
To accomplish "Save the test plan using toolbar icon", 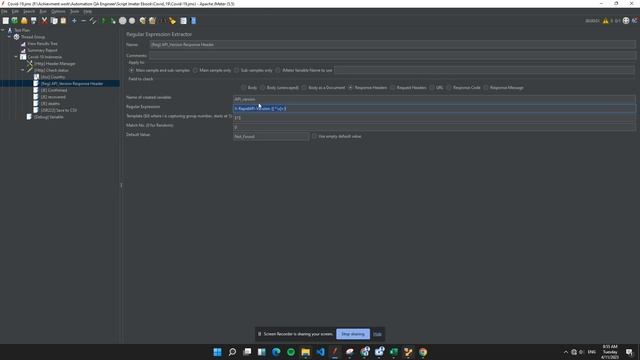I will (x=34, y=20).
